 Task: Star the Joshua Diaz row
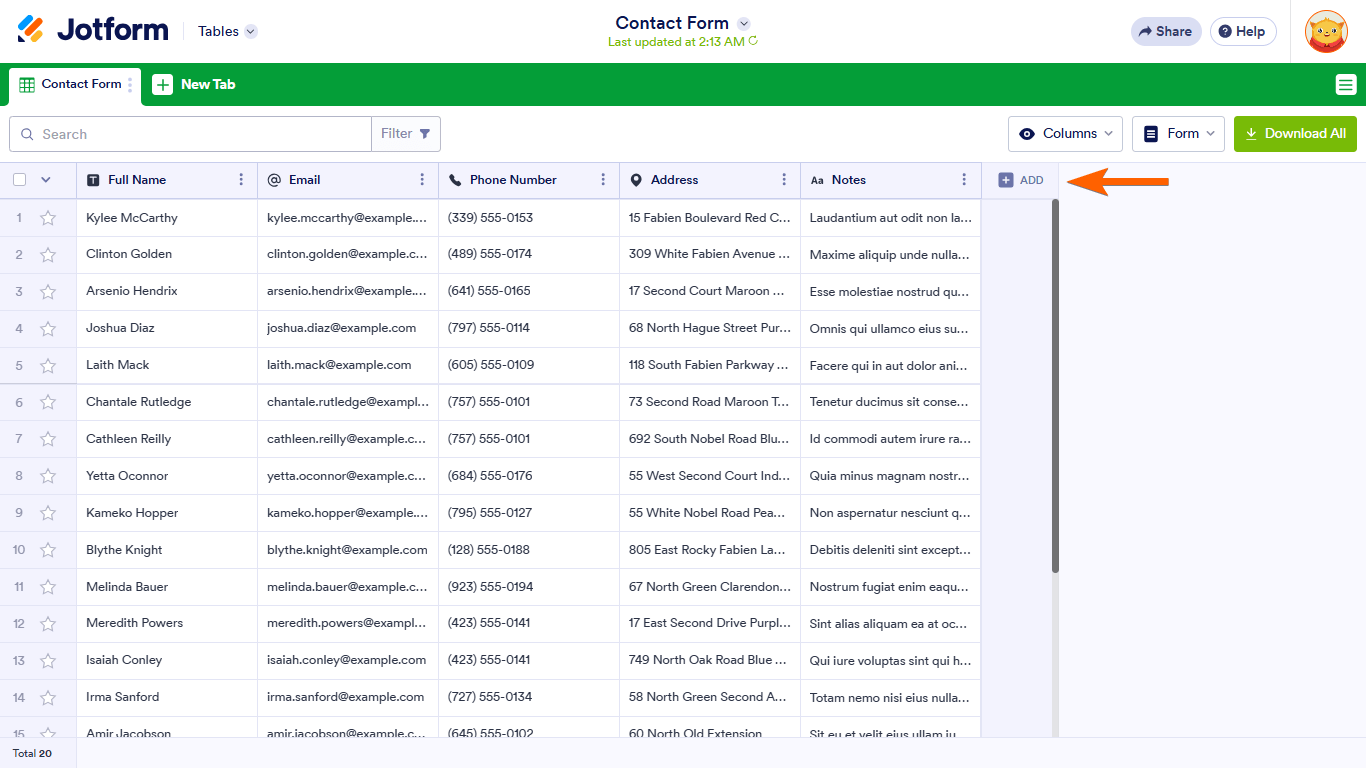pos(48,328)
